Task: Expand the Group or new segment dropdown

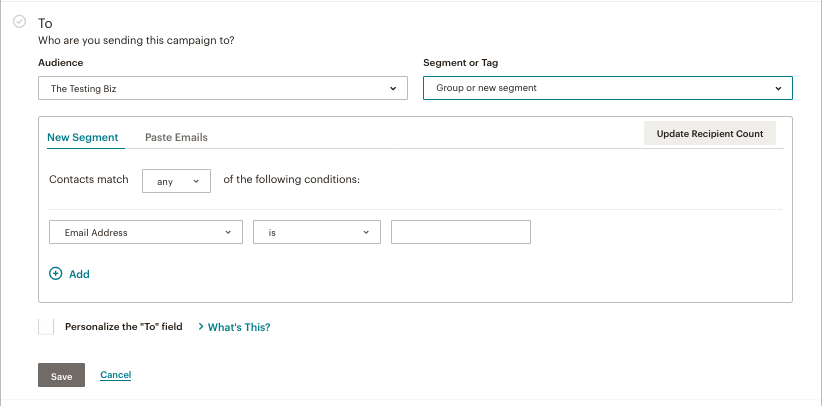Action: [x=607, y=88]
